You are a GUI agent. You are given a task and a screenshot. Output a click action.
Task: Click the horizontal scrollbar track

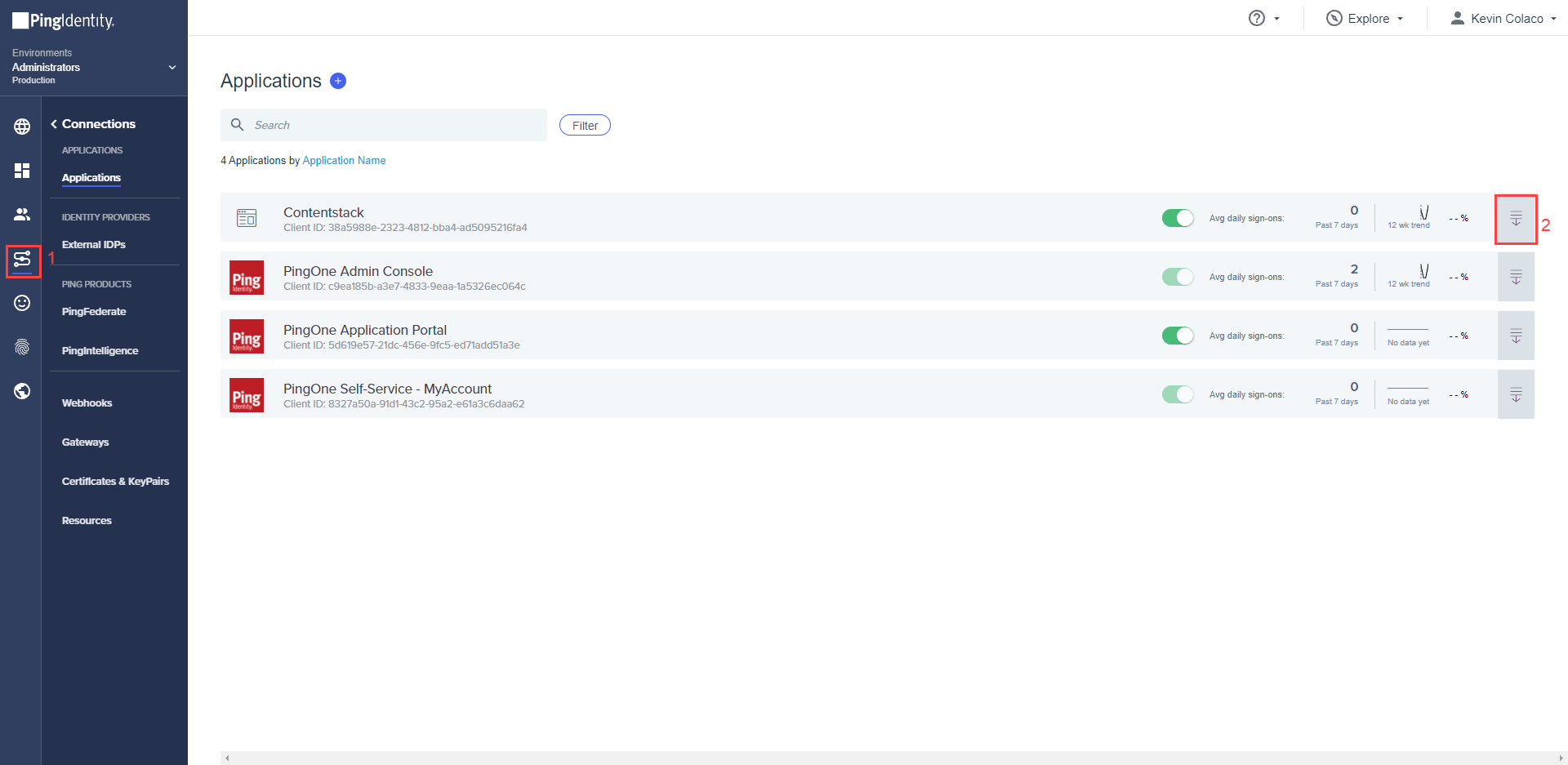893,758
